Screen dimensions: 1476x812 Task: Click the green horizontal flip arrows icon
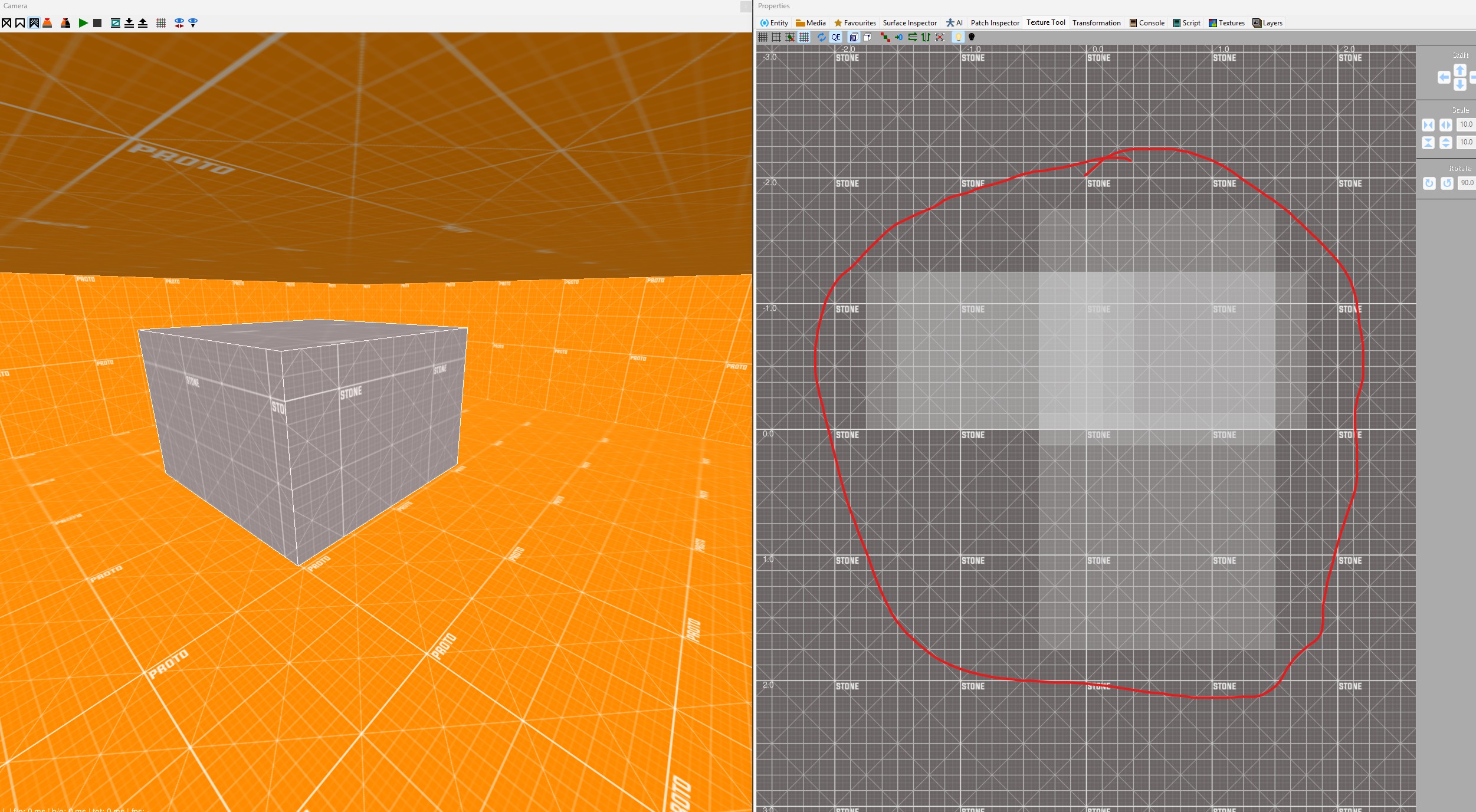tap(912, 37)
